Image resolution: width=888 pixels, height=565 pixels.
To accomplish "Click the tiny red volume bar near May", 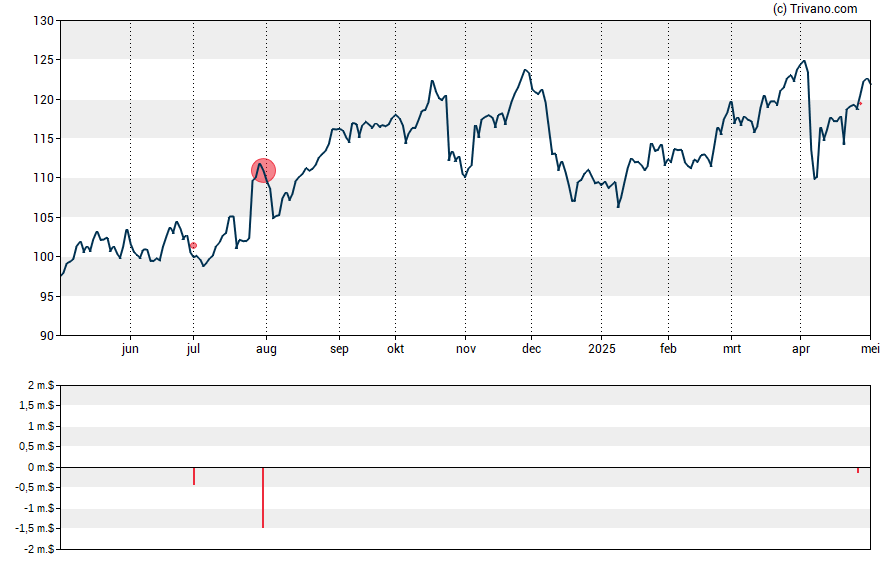I will click(858, 470).
